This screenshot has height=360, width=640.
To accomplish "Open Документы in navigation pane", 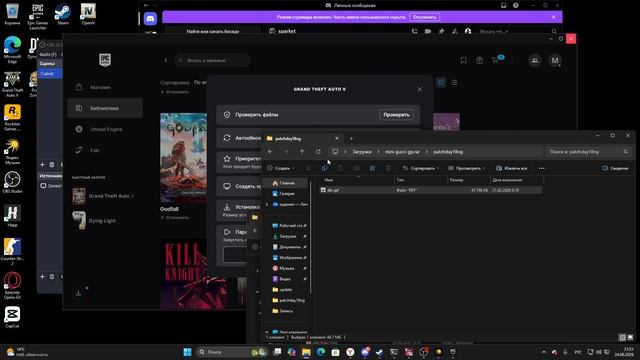I will point(290,247).
